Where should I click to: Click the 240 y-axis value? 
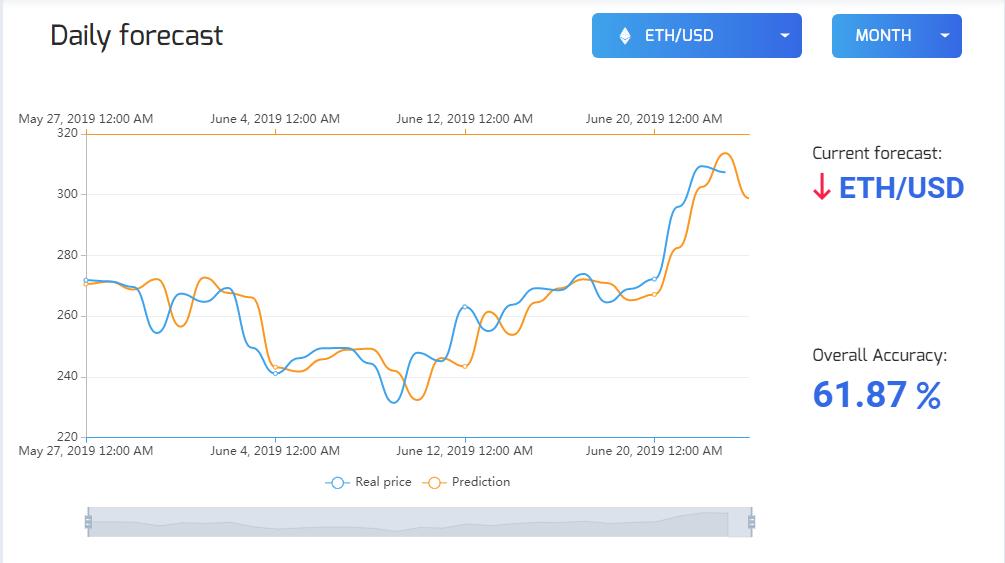(67, 376)
